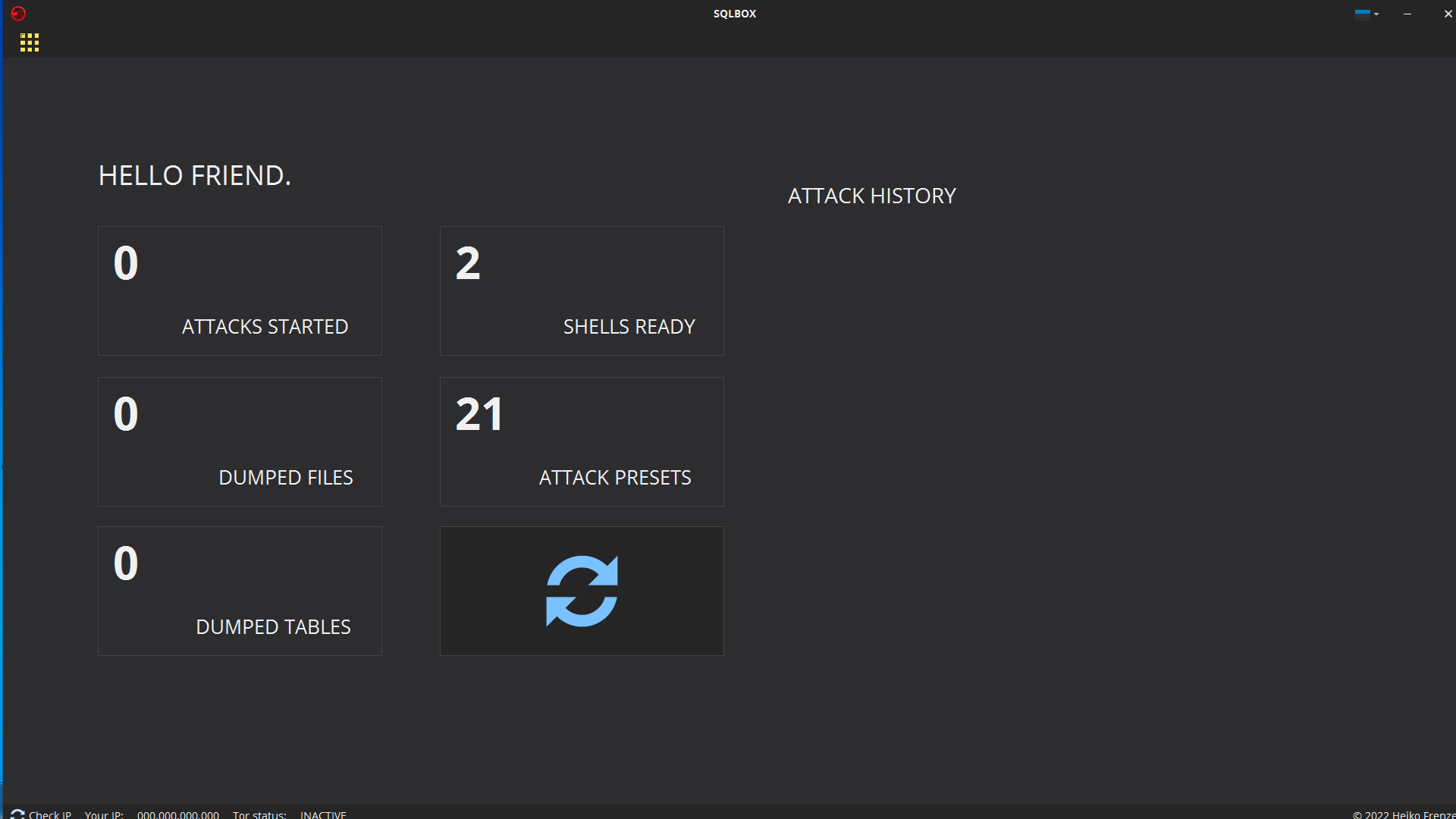Open the theme color dropdown arrow
Image resolution: width=1456 pixels, height=819 pixels.
(x=1376, y=14)
